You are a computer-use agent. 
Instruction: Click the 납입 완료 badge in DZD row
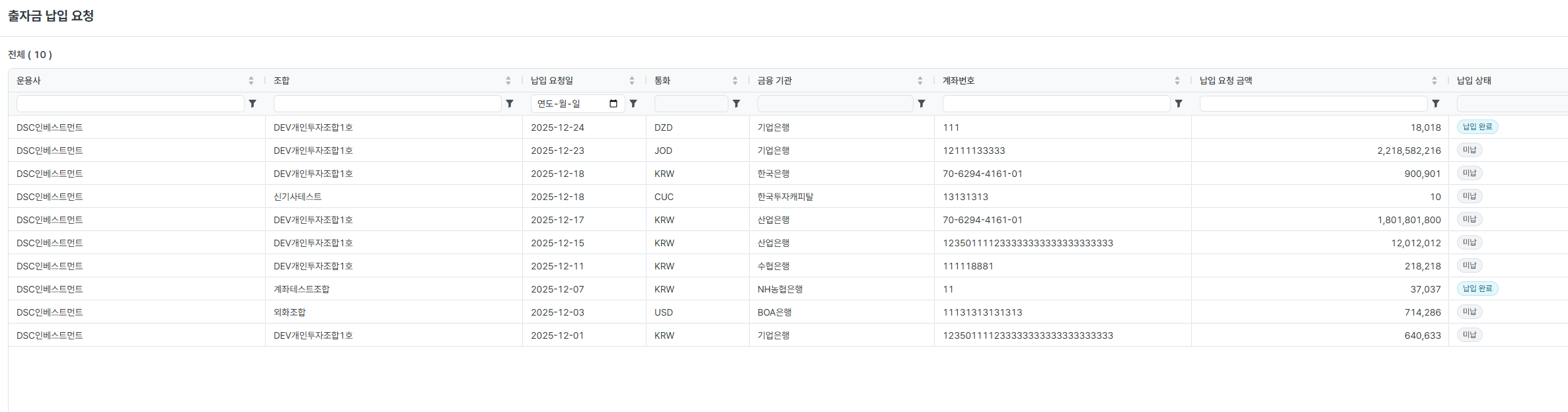click(1477, 127)
